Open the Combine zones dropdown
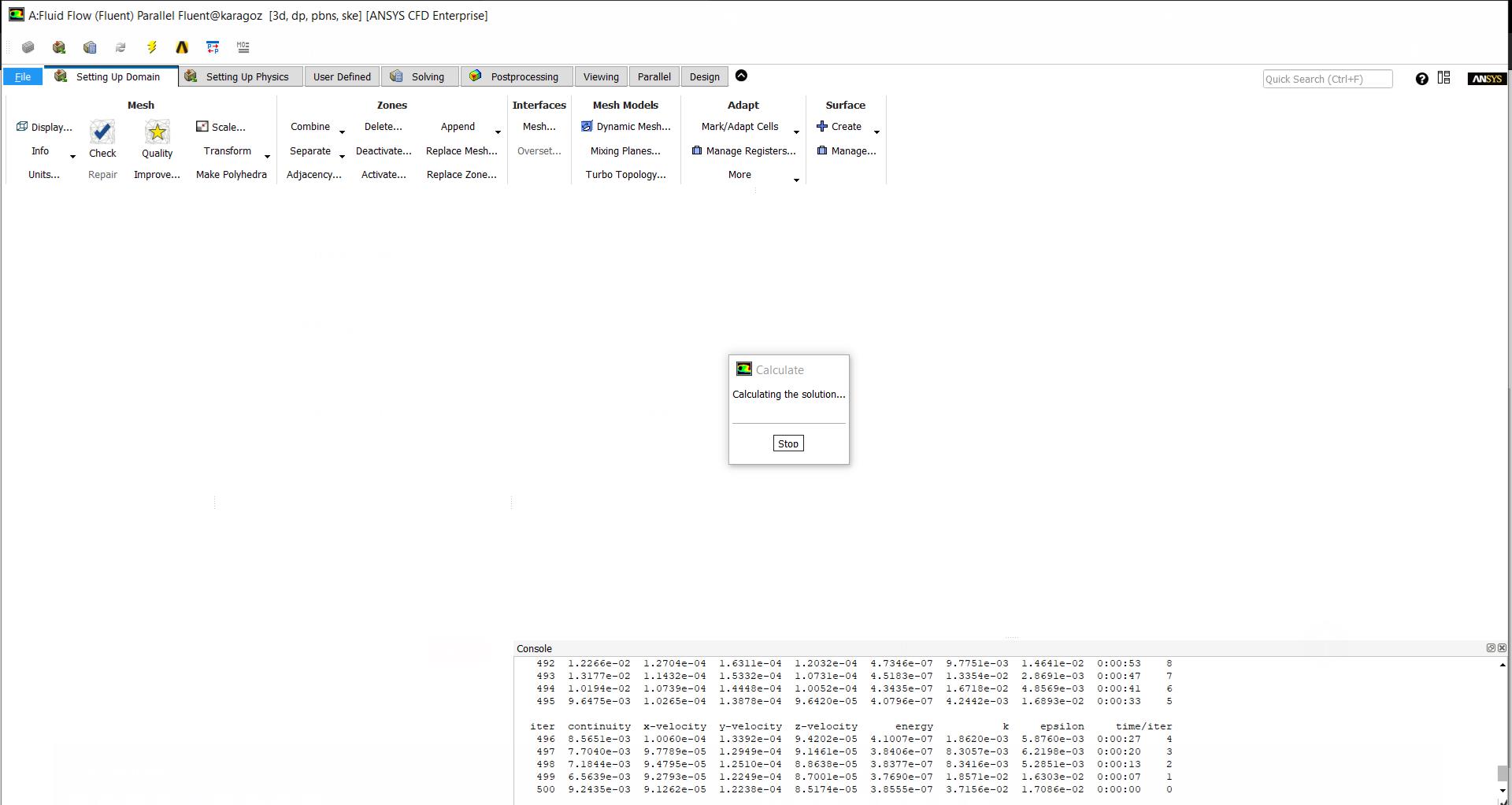 point(342,132)
